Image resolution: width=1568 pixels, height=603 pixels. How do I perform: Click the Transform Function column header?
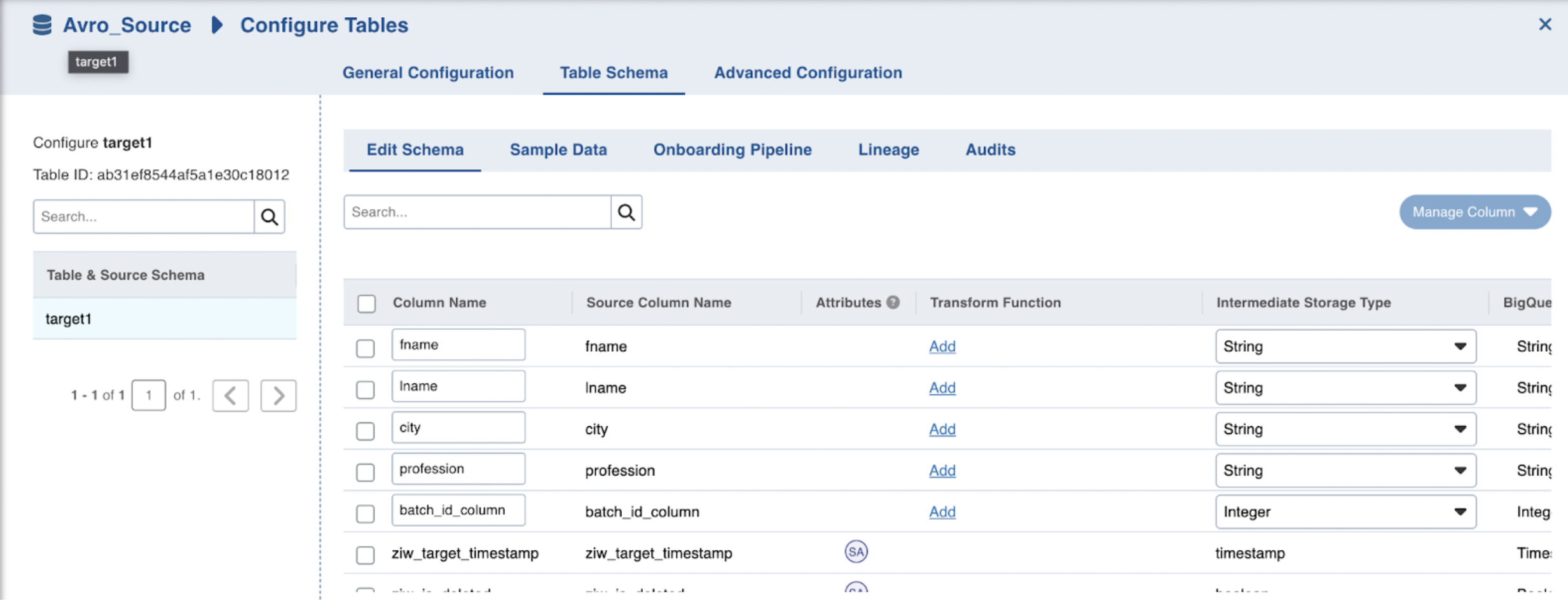995,303
